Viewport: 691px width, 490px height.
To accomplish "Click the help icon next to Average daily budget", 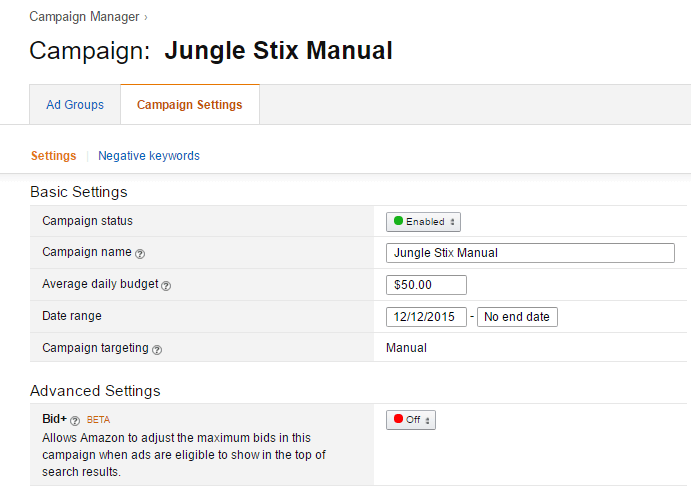I will pos(166,286).
